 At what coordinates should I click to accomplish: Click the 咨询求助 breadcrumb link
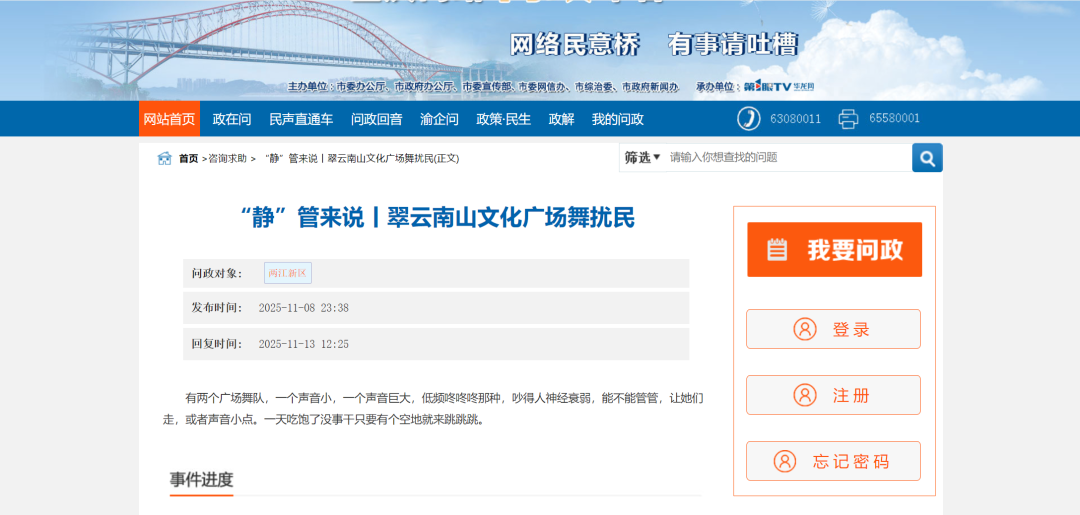[x=227, y=158]
